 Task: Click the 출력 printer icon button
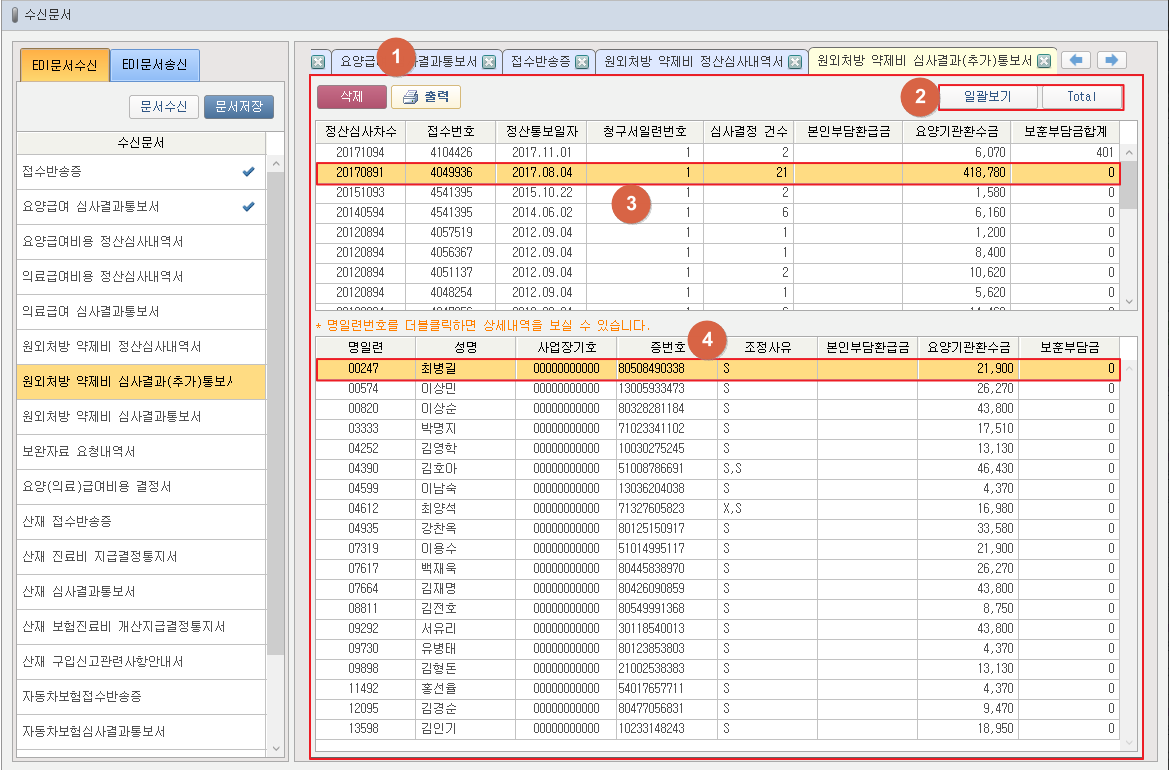click(426, 97)
